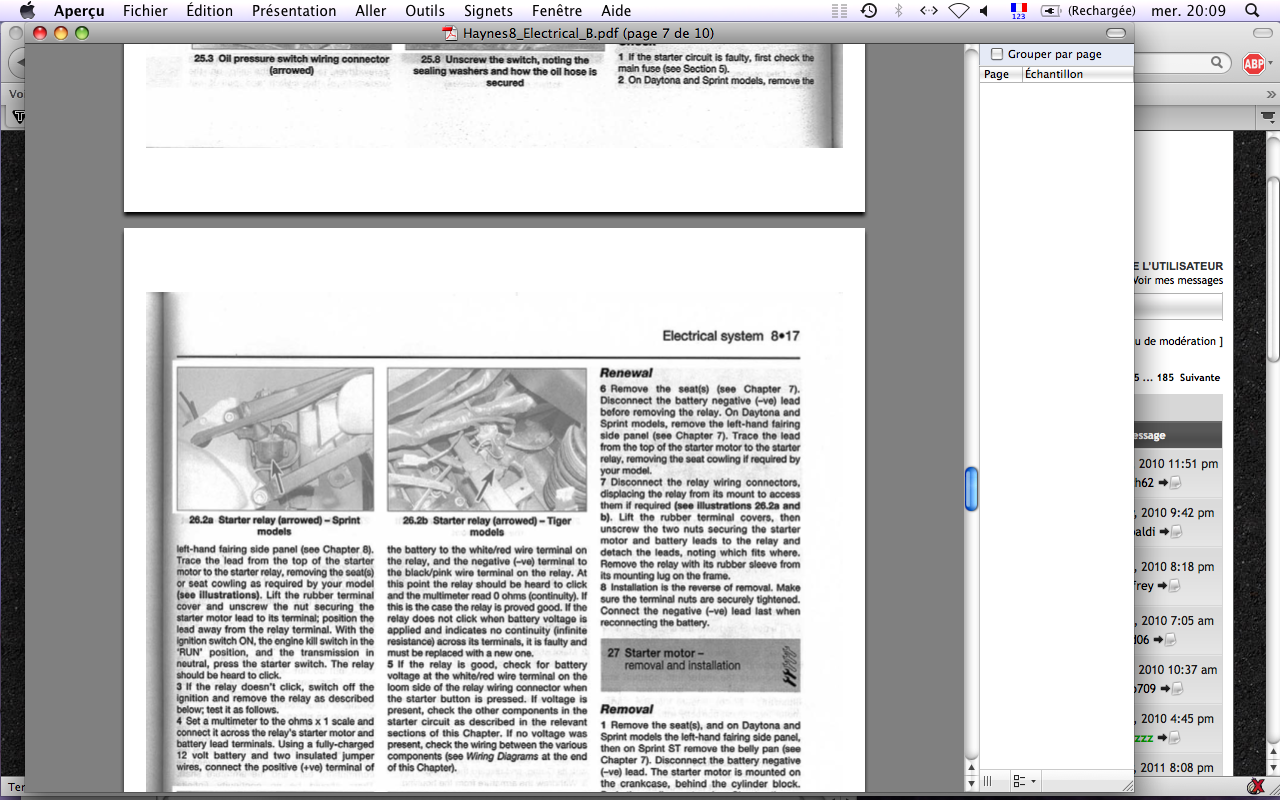The width and height of the screenshot is (1280, 800).
Task: Click the browser window's vertical scrollbar thumb
Action: click(x=1273, y=268)
